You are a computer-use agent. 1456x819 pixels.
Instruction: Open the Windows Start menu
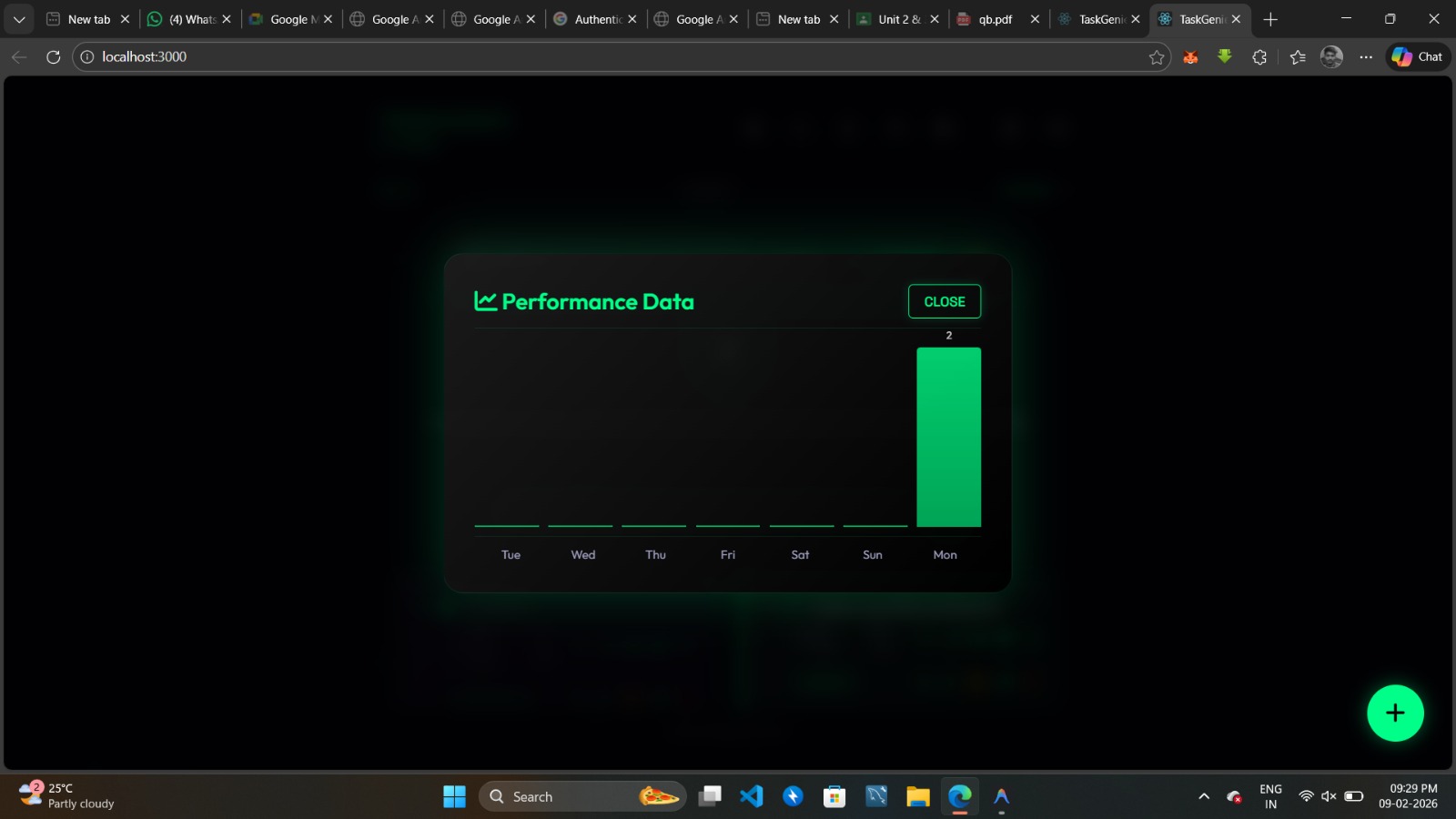(x=454, y=796)
